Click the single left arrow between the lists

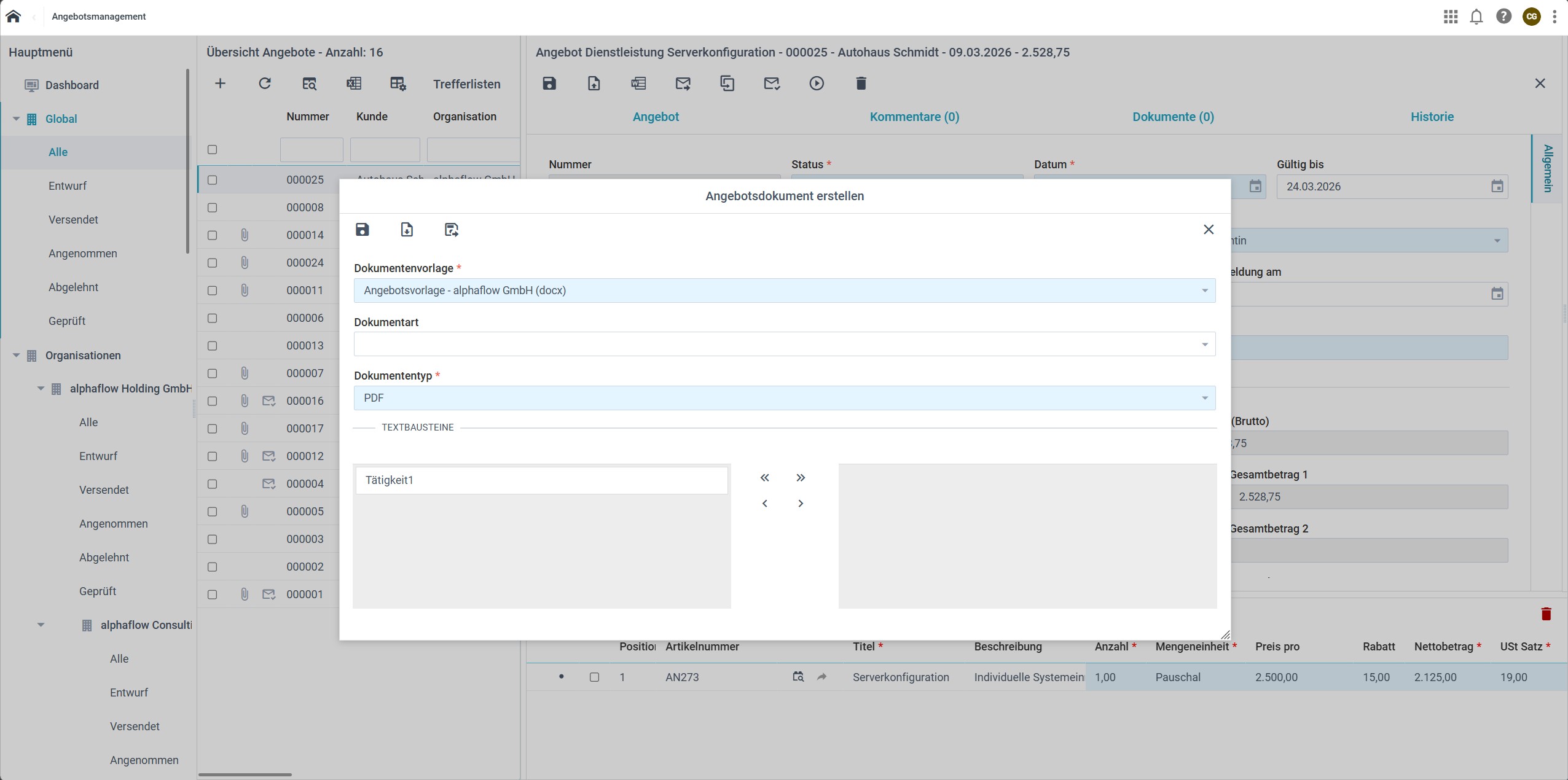tap(764, 504)
